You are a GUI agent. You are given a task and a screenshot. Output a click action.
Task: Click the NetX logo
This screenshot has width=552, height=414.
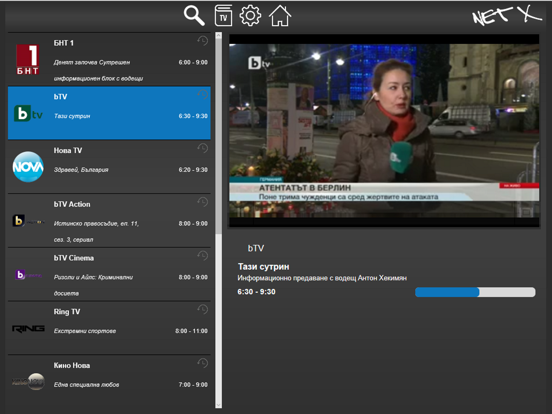(507, 16)
